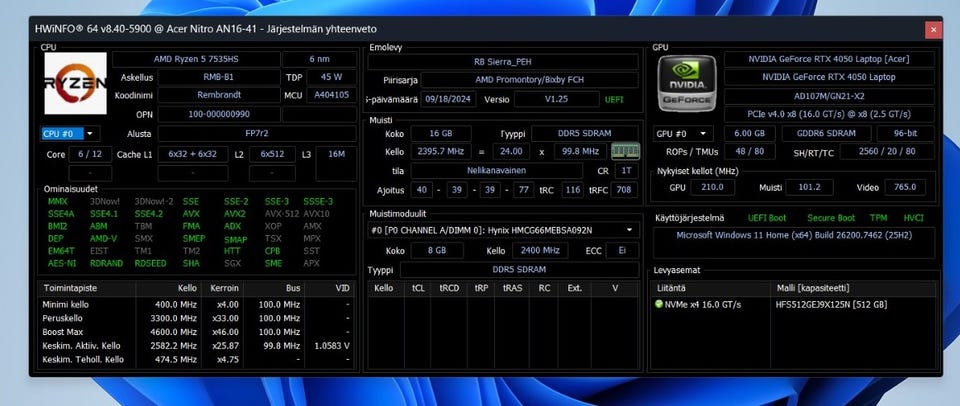Click the Rembrandt codename field
The width and height of the screenshot is (960, 406).
coord(219,95)
